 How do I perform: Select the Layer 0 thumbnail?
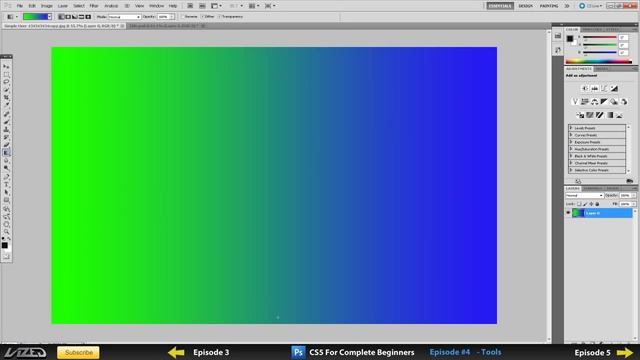(578, 213)
